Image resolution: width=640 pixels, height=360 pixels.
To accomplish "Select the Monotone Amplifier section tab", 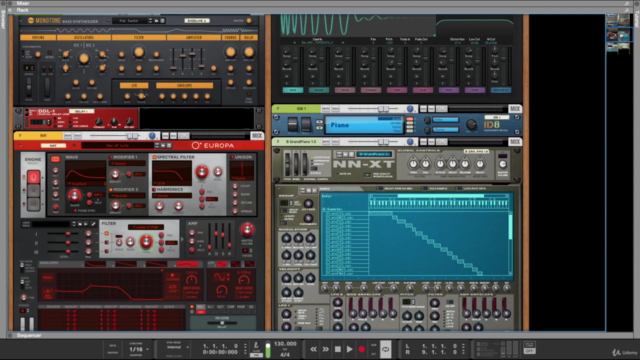I will (193, 38).
